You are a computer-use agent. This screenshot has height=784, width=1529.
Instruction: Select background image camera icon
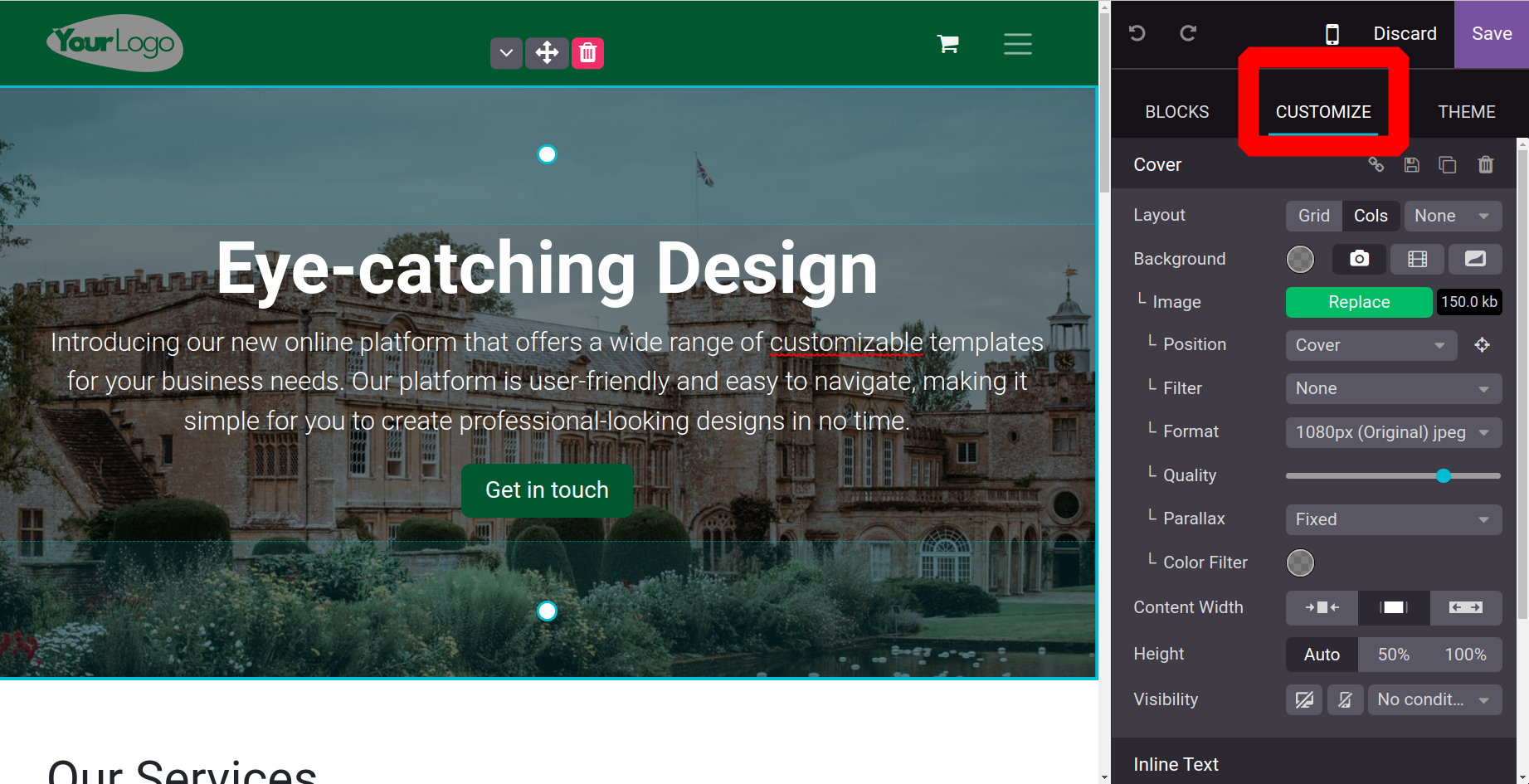pos(1359,259)
